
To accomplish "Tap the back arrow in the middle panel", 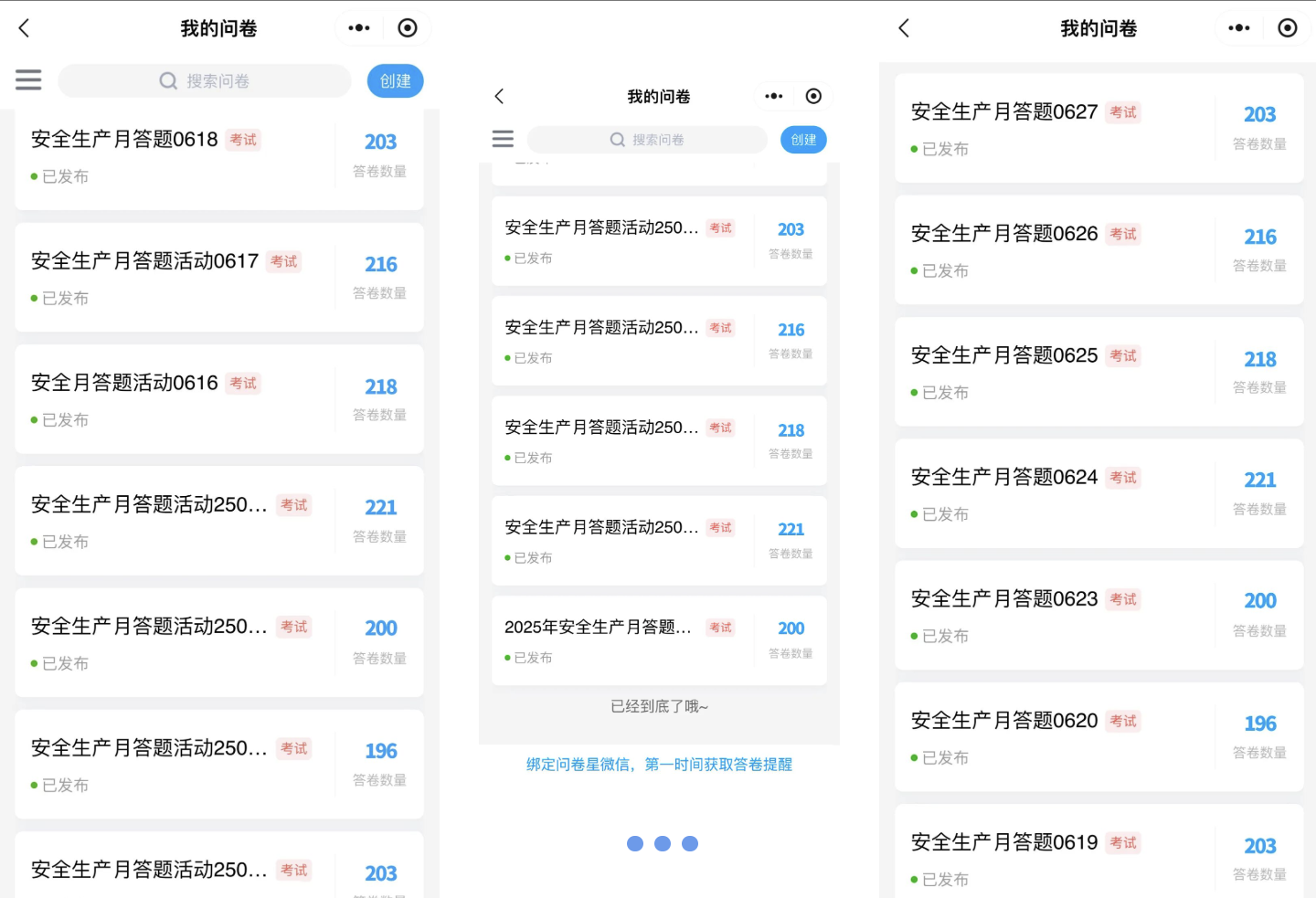I will coord(500,96).
